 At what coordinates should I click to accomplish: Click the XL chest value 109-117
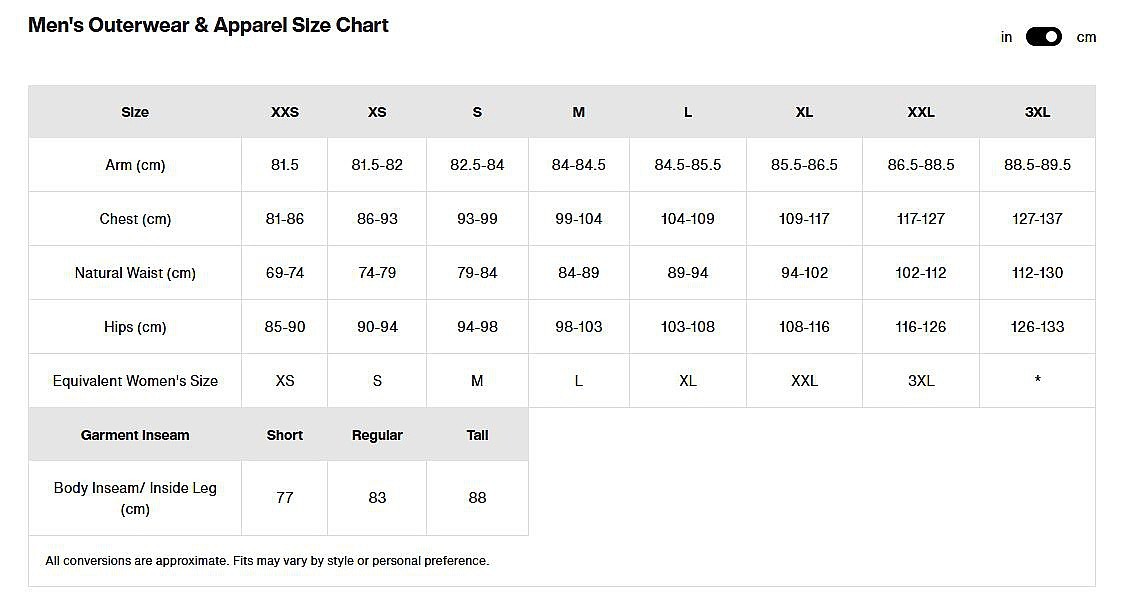[804, 219]
